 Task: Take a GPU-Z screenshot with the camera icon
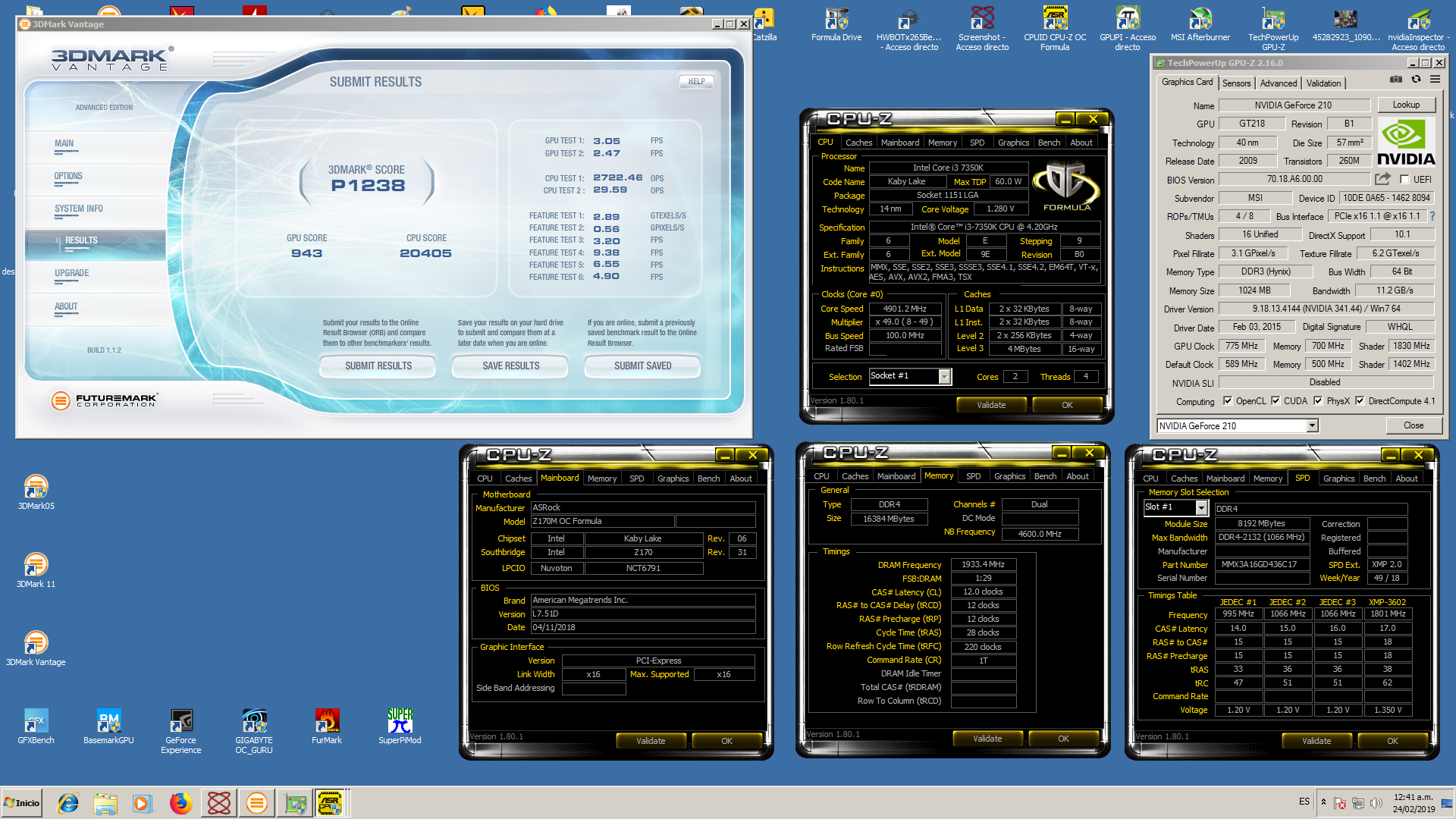click(x=1395, y=80)
